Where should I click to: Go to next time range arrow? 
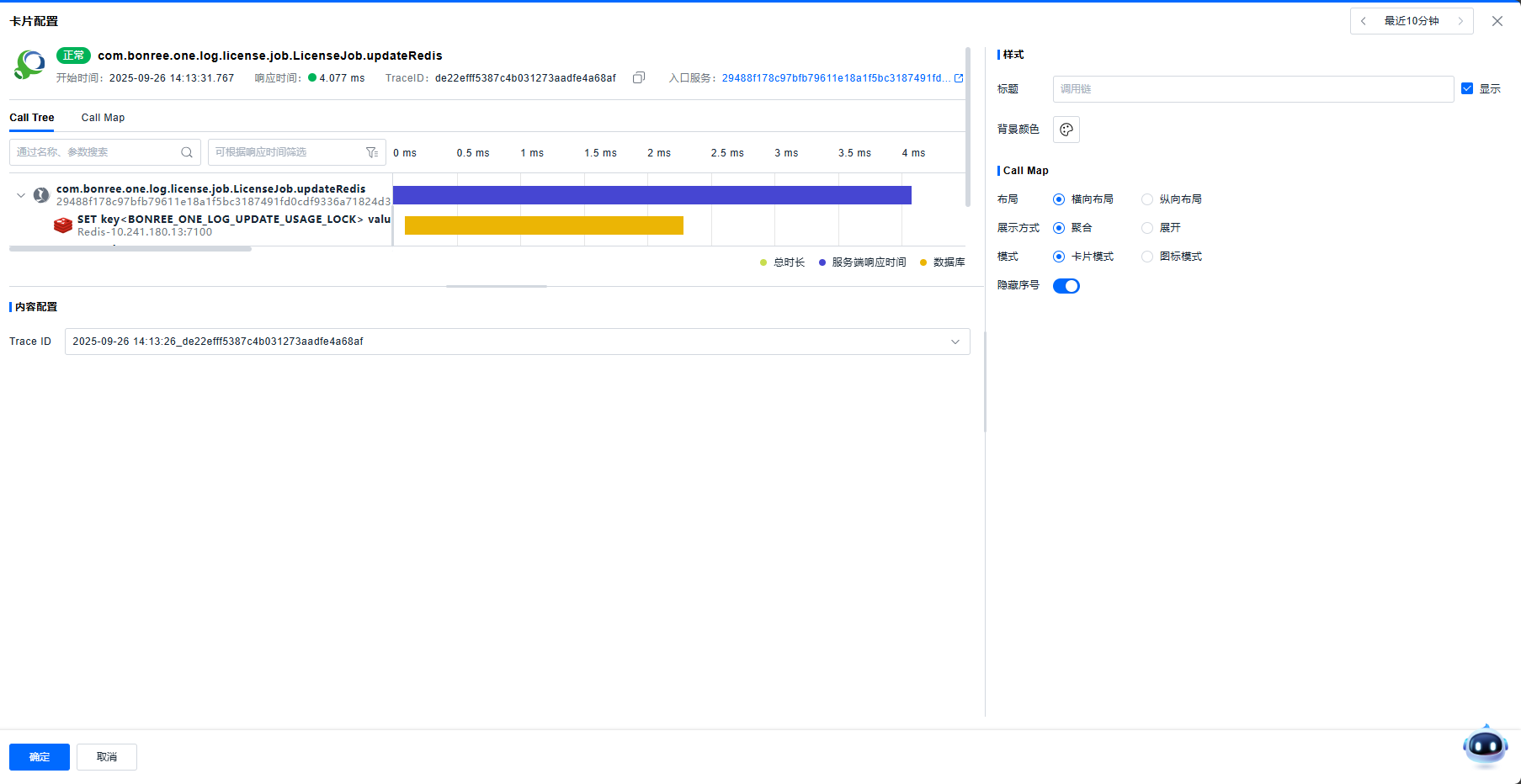1460,21
